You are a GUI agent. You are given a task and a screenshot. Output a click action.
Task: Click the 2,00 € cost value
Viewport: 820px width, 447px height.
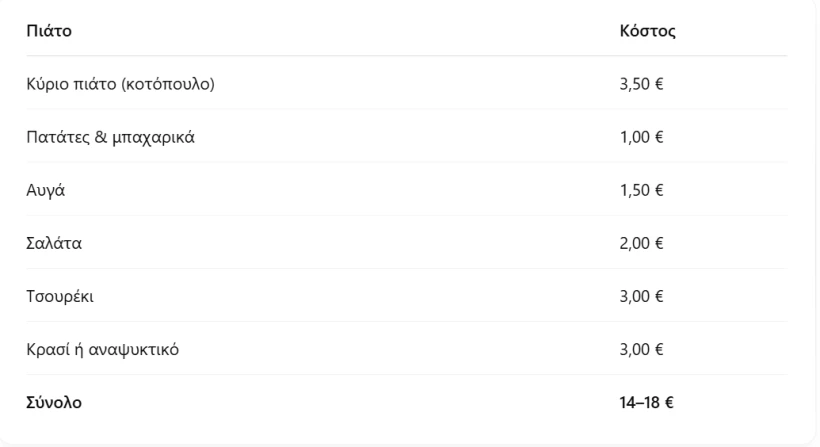[641, 244]
